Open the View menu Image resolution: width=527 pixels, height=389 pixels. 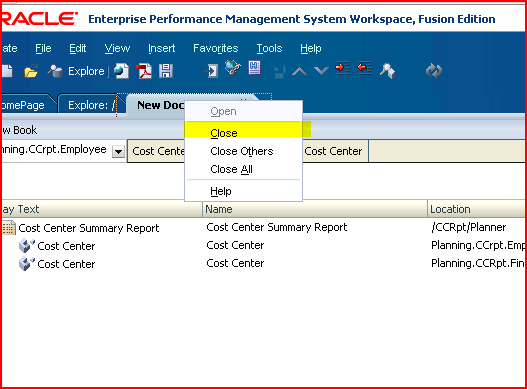click(x=117, y=48)
